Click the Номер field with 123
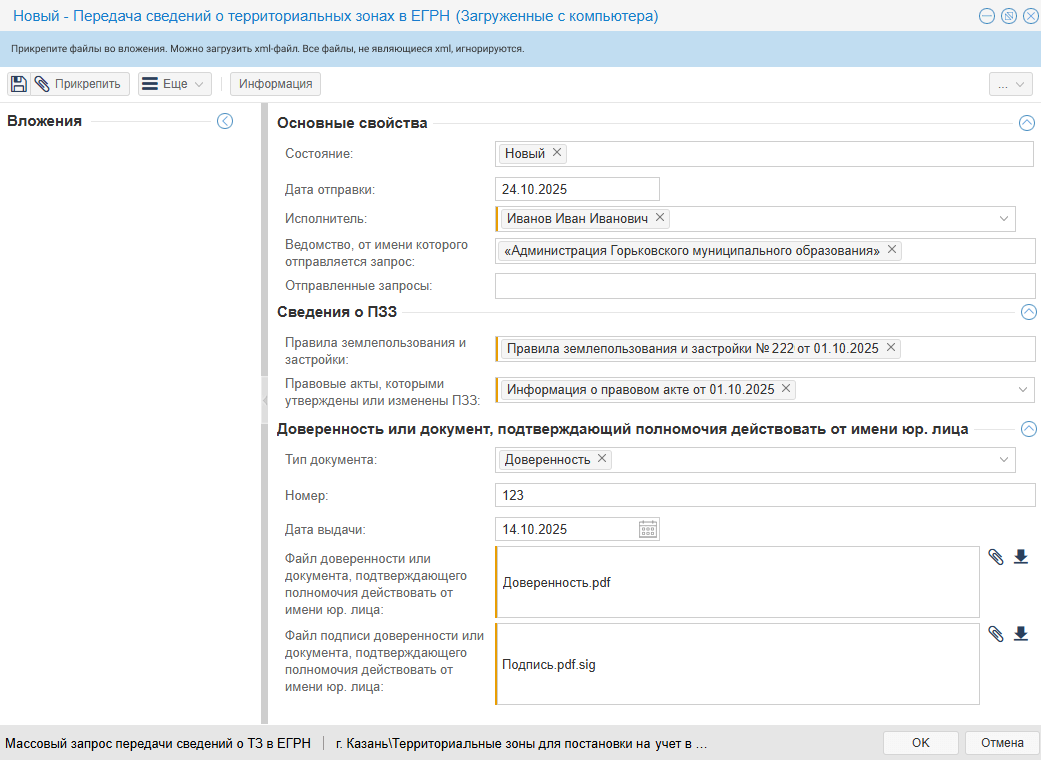 tap(765, 495)
